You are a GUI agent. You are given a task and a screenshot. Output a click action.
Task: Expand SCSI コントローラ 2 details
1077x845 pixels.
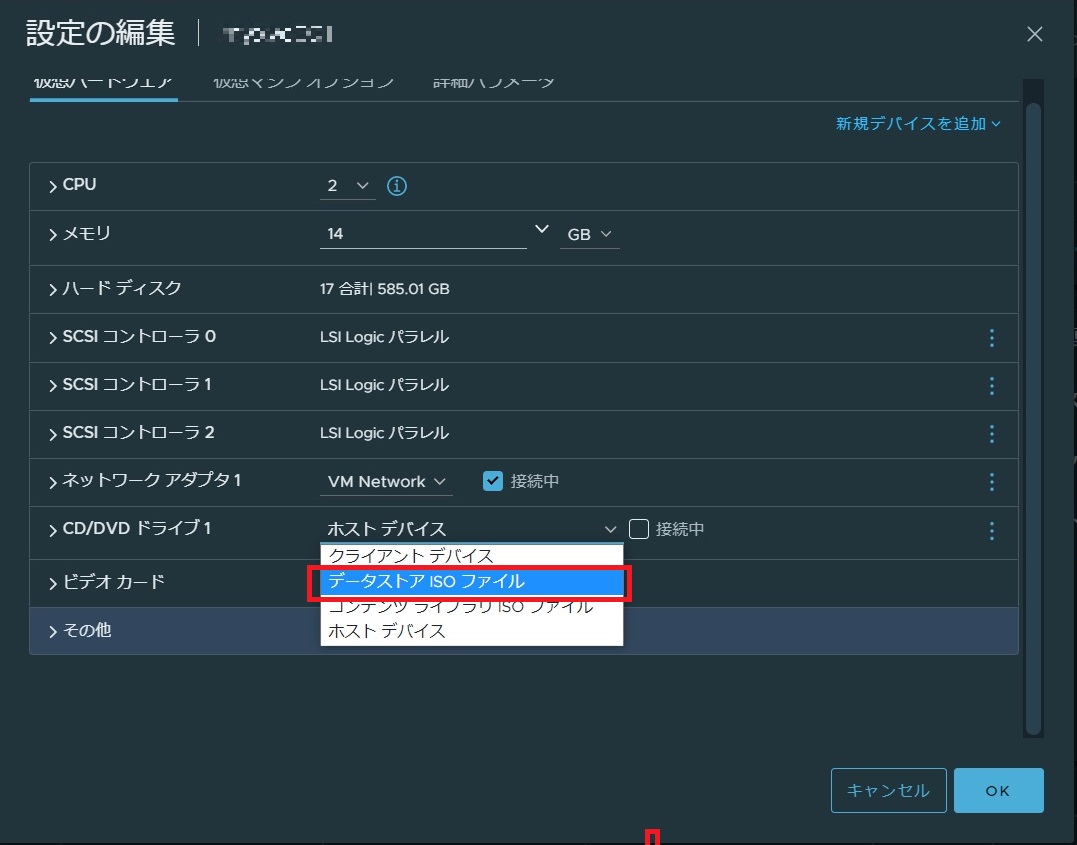[52, 433]
